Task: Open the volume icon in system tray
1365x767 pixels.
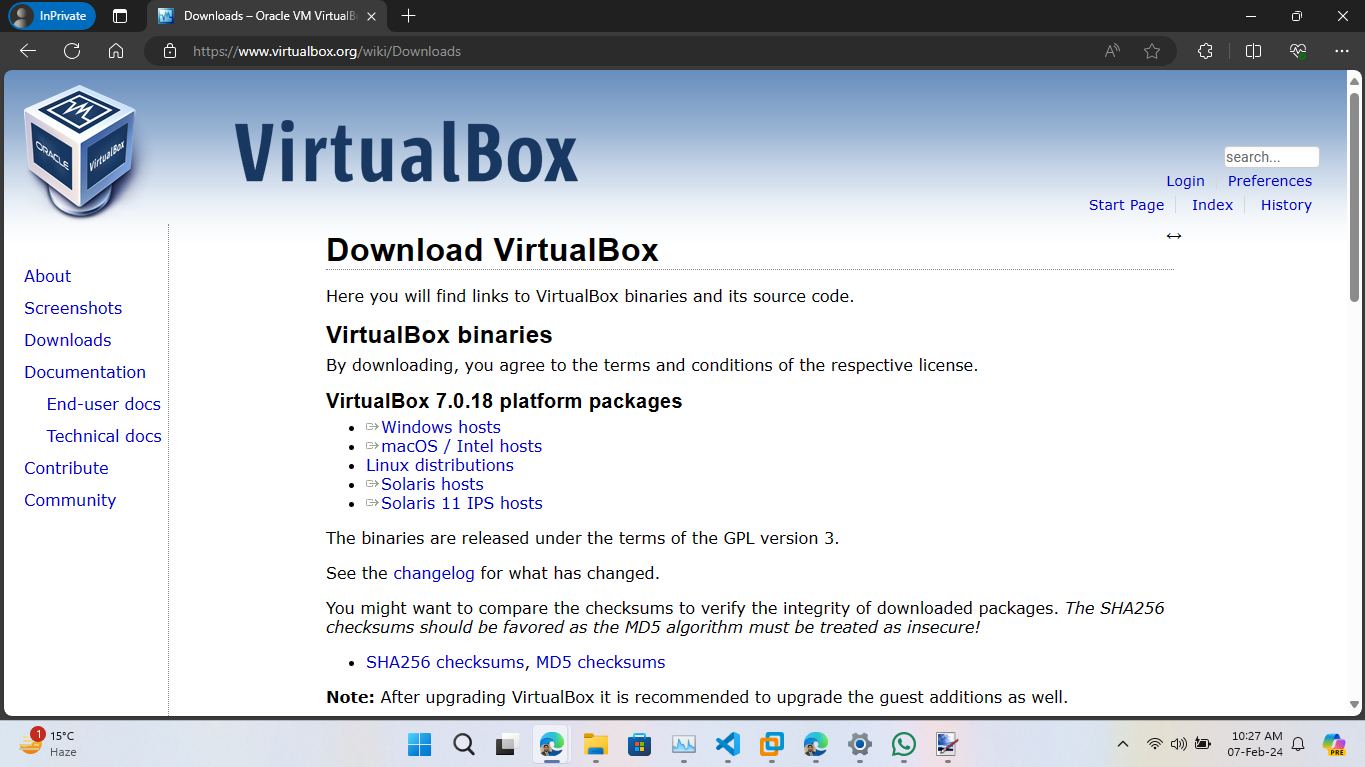Action: [1178, 744]
